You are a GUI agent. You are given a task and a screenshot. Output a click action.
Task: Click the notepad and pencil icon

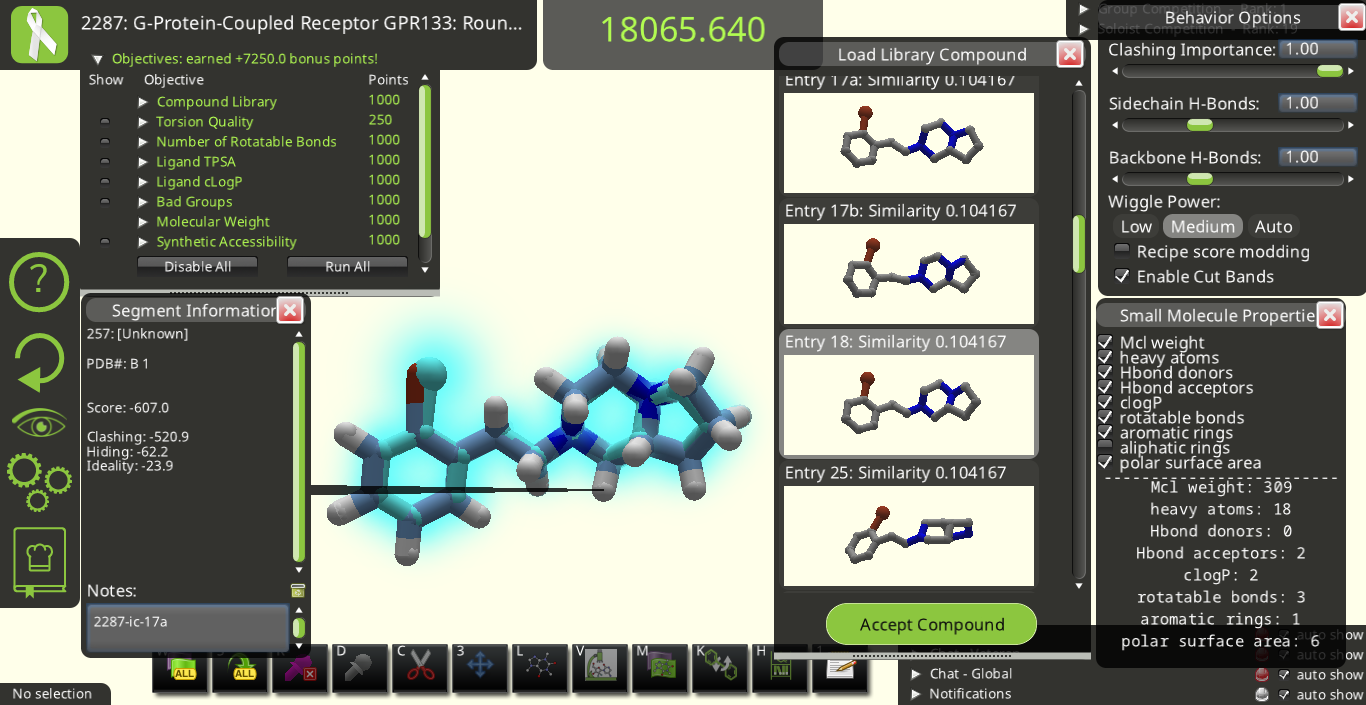(840, 667)
